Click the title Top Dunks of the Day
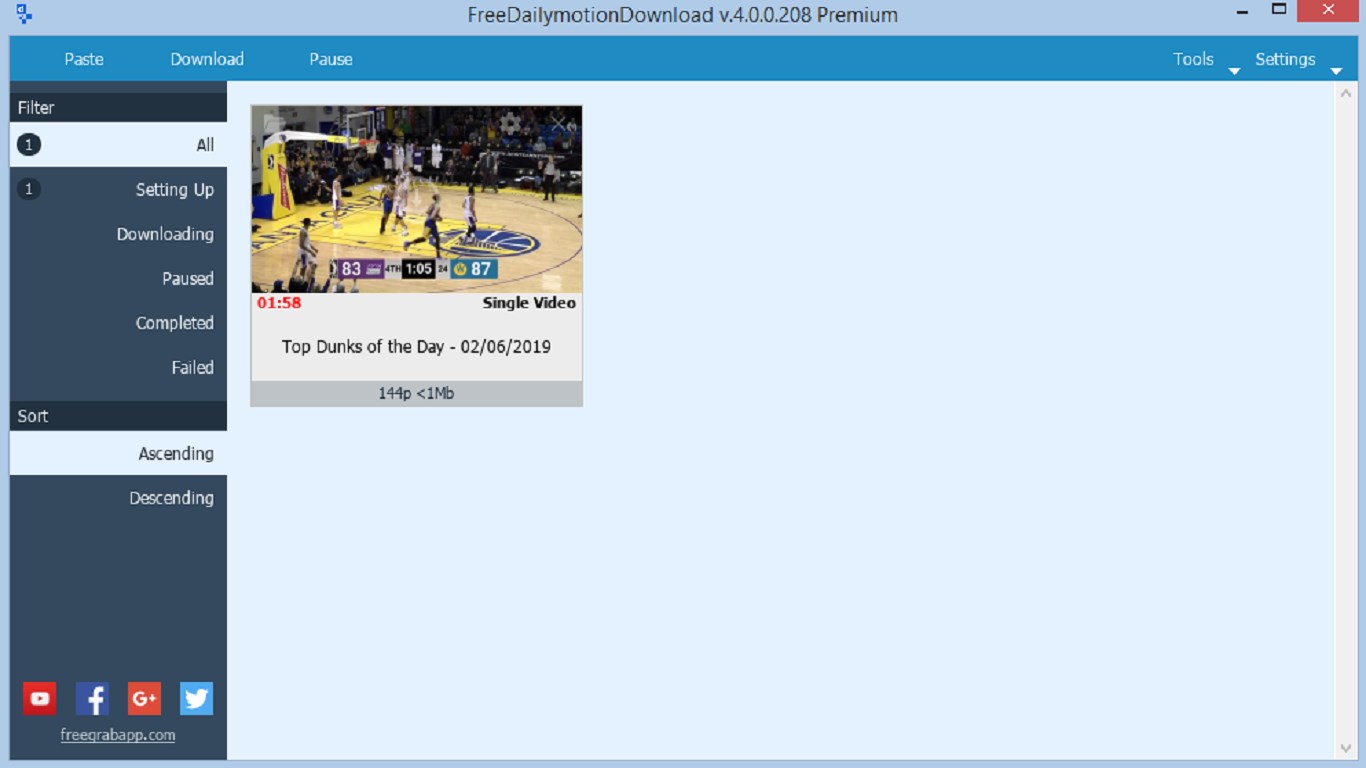Screen dimensions: 1366x768 click(x=416, y=347)
